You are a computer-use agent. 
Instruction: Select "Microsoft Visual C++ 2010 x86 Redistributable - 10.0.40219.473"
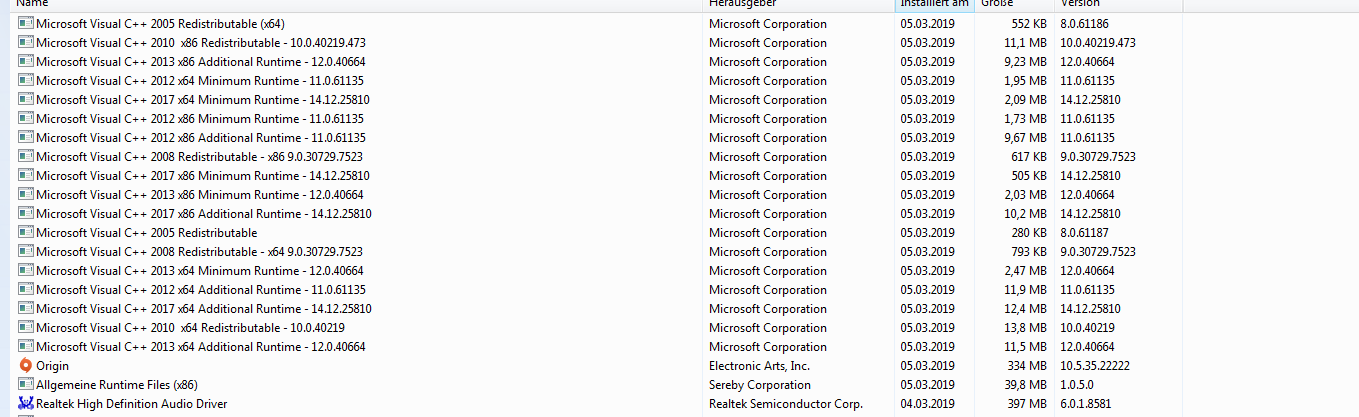tap(201, 42)
